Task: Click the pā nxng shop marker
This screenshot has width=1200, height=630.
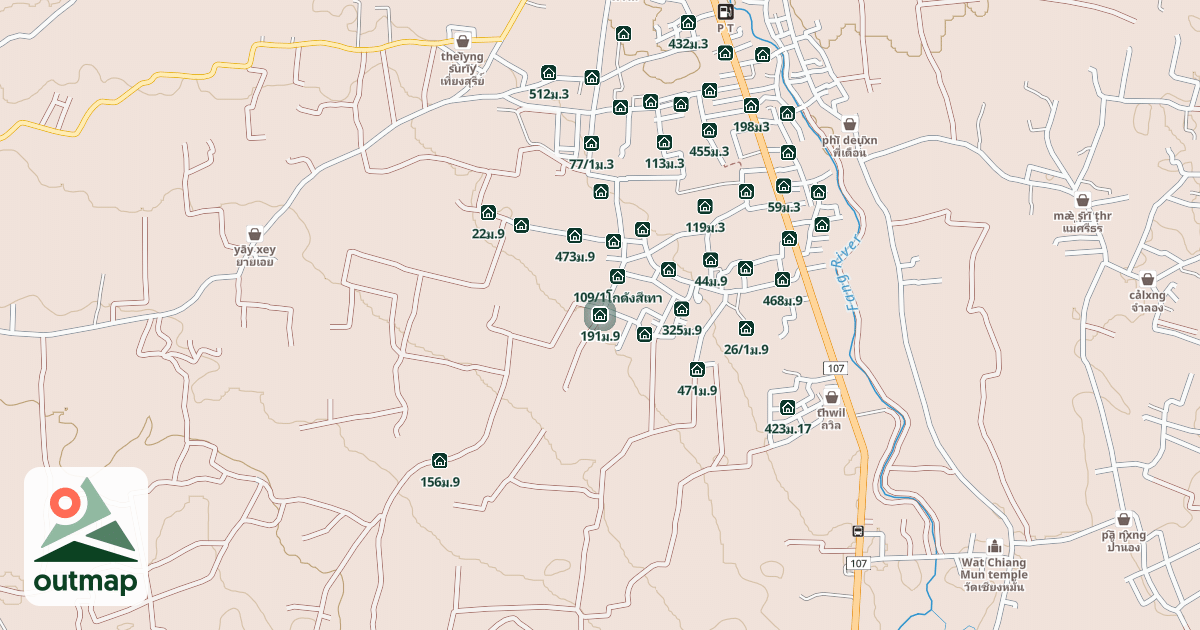Action: [1124, 519]
